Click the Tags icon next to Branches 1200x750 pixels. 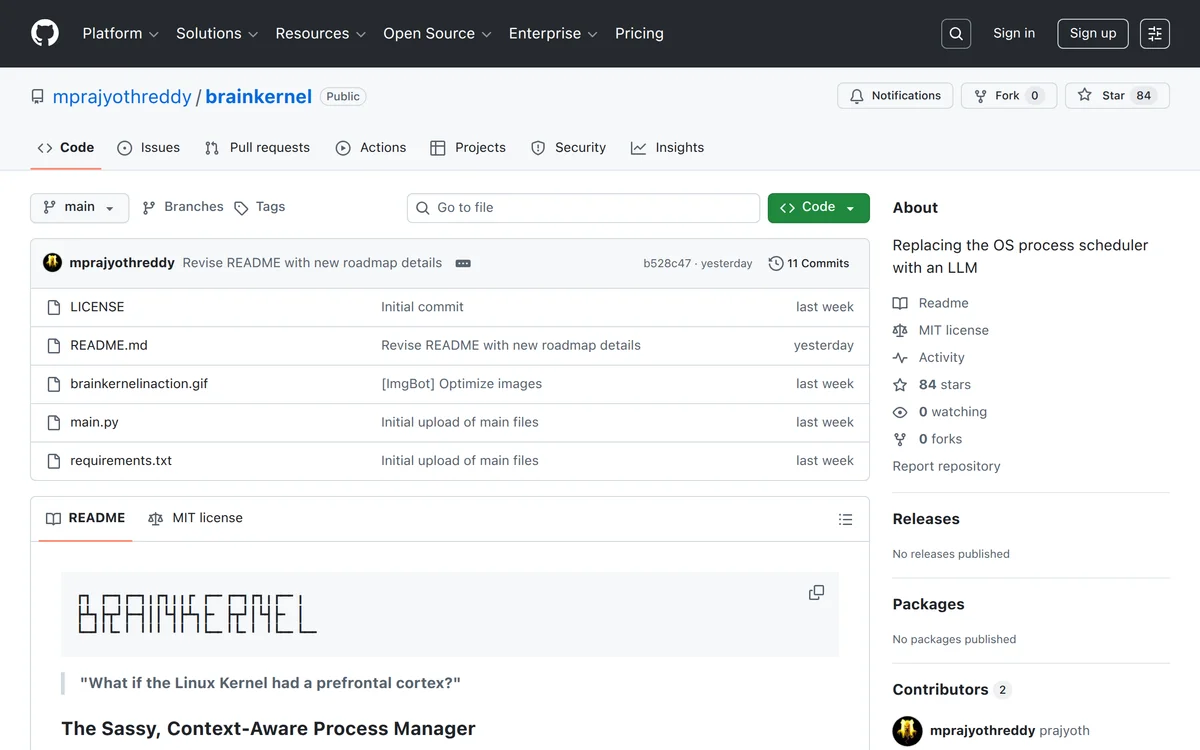tap(241, 207)
